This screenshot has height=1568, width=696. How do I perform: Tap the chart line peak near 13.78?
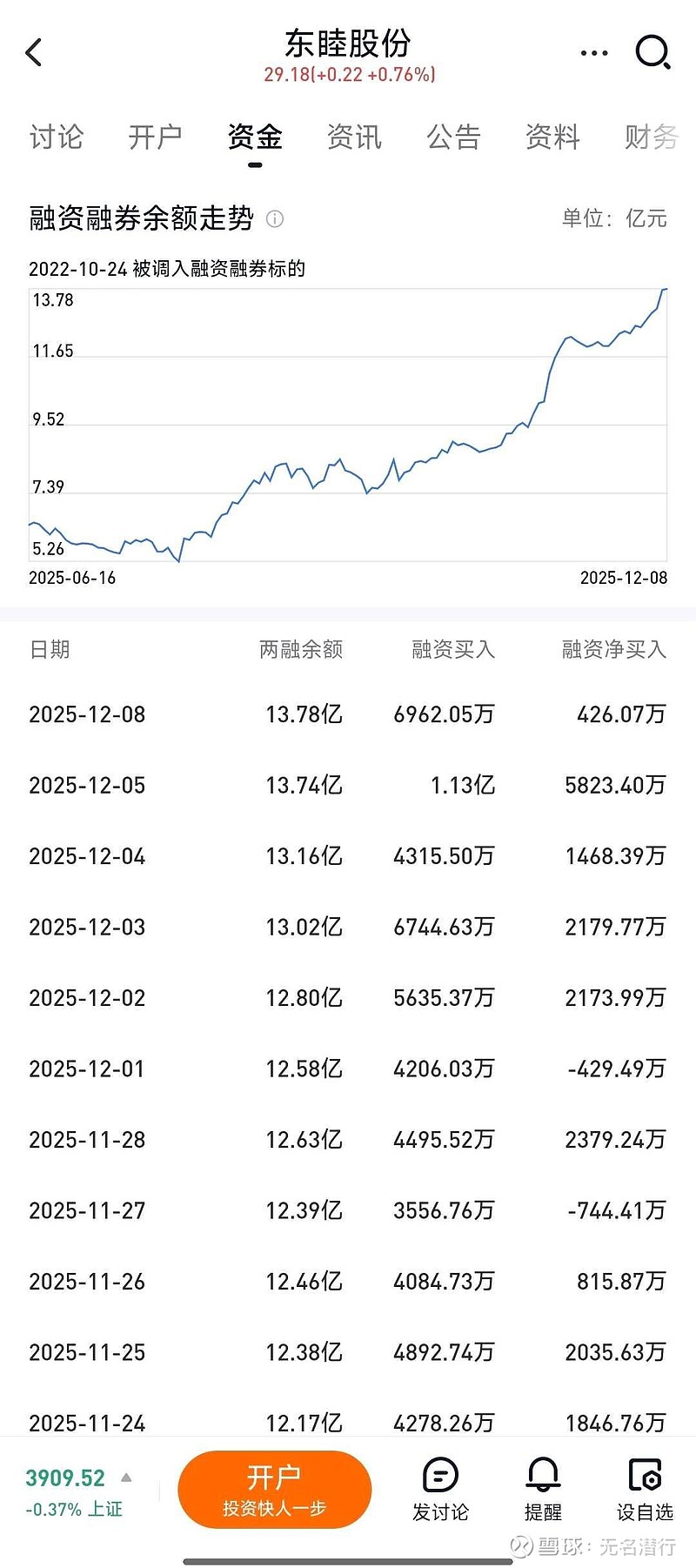664,290
